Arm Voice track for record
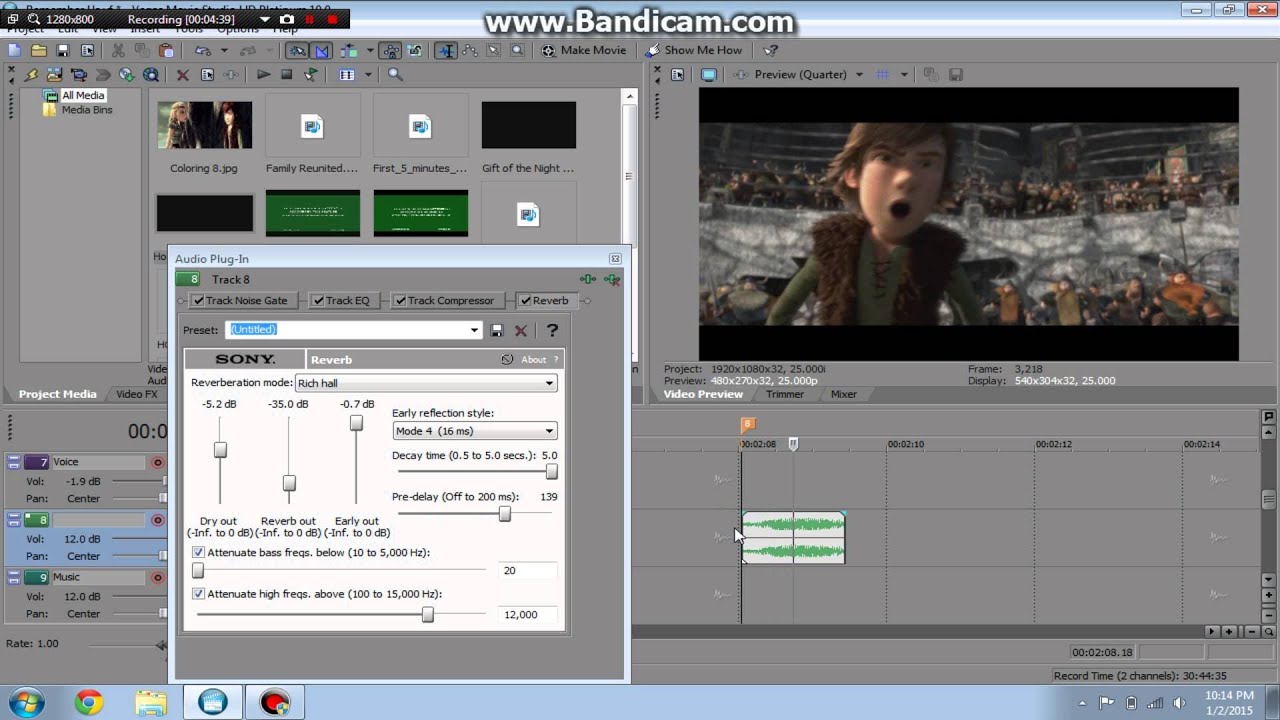This screenshot has width=1280, height=720. 157,462
